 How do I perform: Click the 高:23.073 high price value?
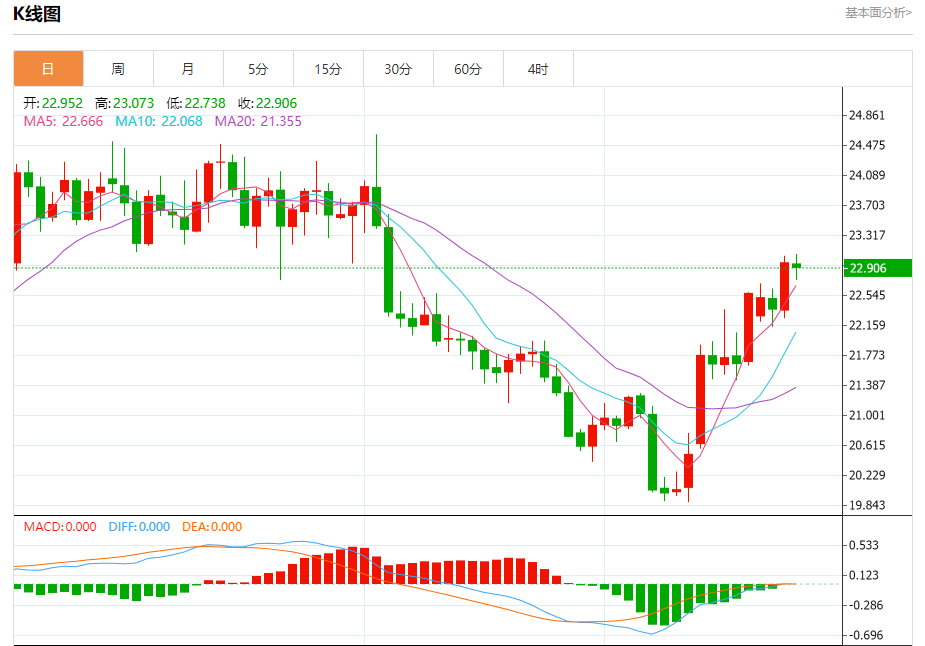124,103
